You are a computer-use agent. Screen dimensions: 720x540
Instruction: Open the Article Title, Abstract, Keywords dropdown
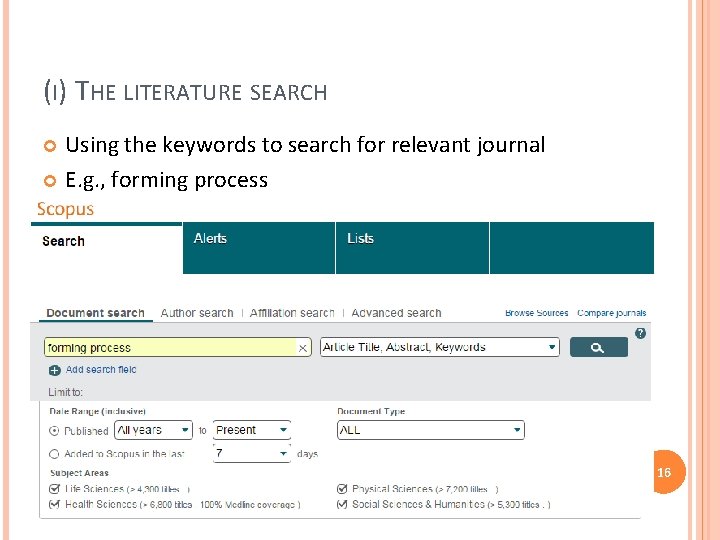439,347
